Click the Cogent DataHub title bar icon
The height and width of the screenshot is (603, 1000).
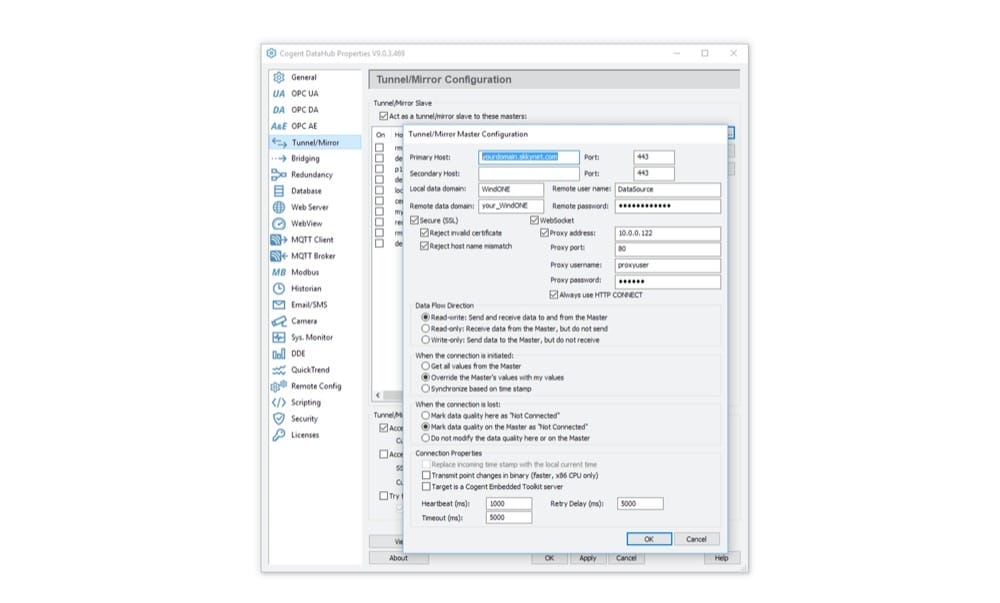click(x=272, y=54)
